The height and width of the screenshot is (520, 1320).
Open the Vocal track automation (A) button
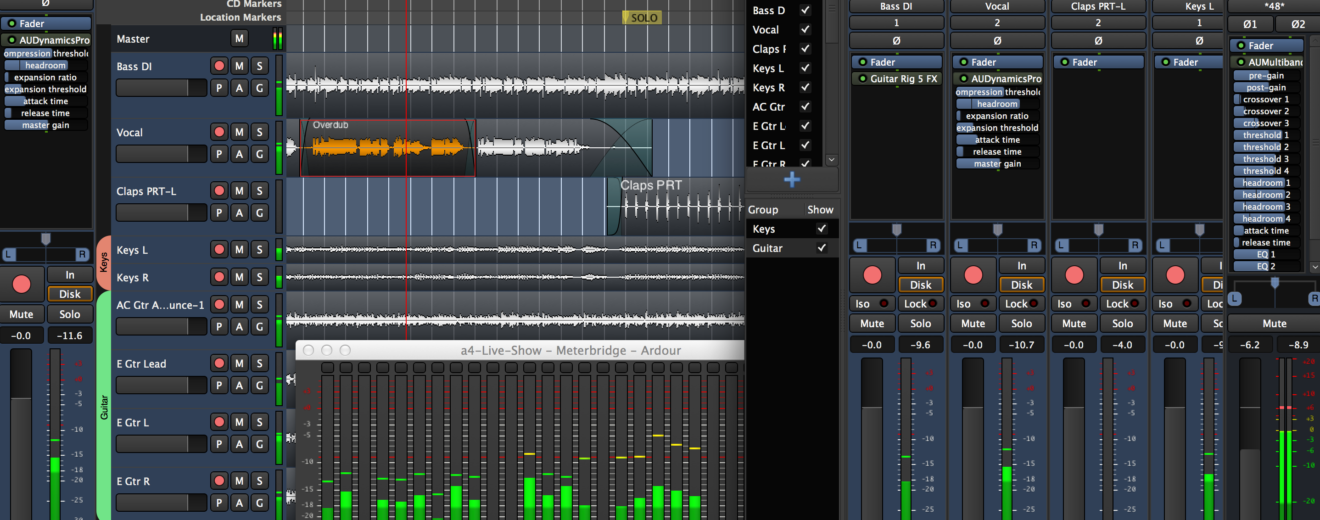[x=239, y=154]
